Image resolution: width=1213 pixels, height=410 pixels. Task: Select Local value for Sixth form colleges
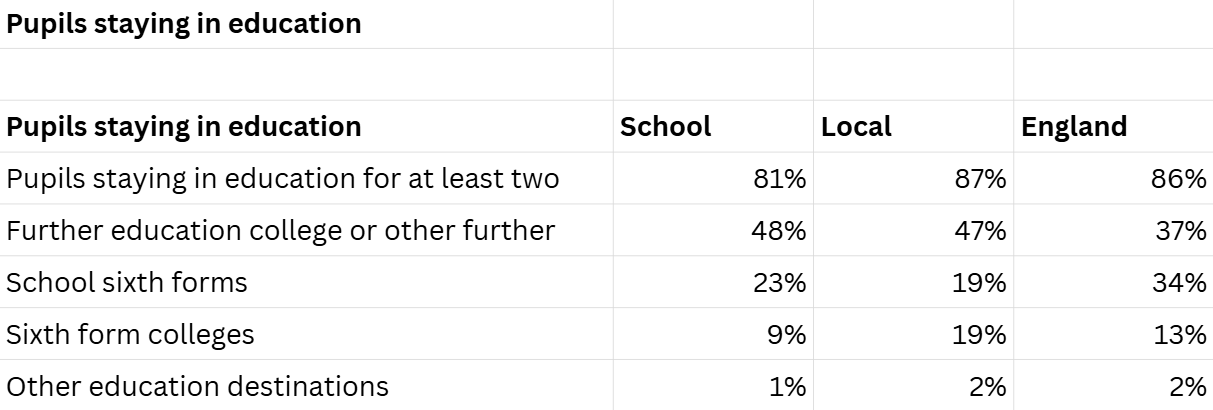[x=979, y=335]
